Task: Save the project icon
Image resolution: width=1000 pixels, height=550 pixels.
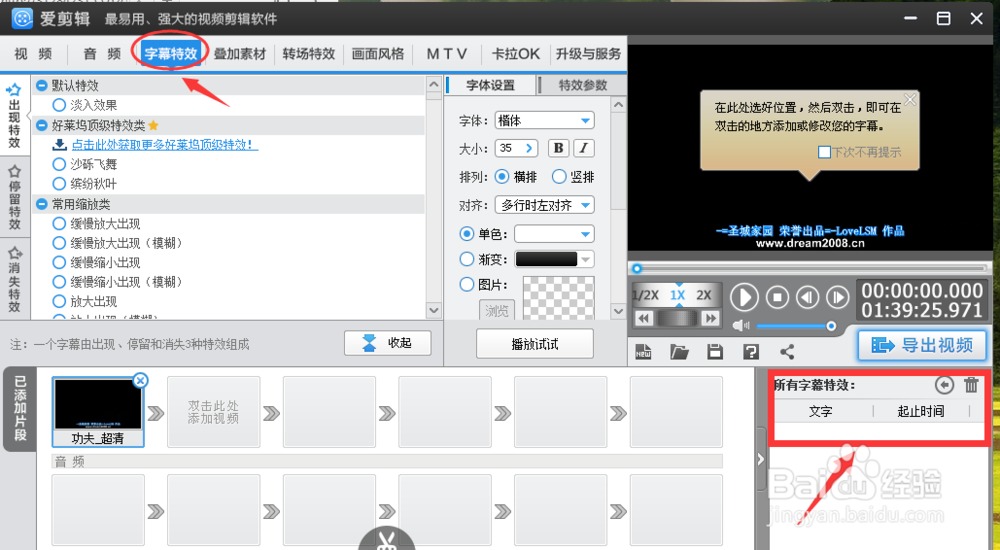Action: (x=715, y=352)
